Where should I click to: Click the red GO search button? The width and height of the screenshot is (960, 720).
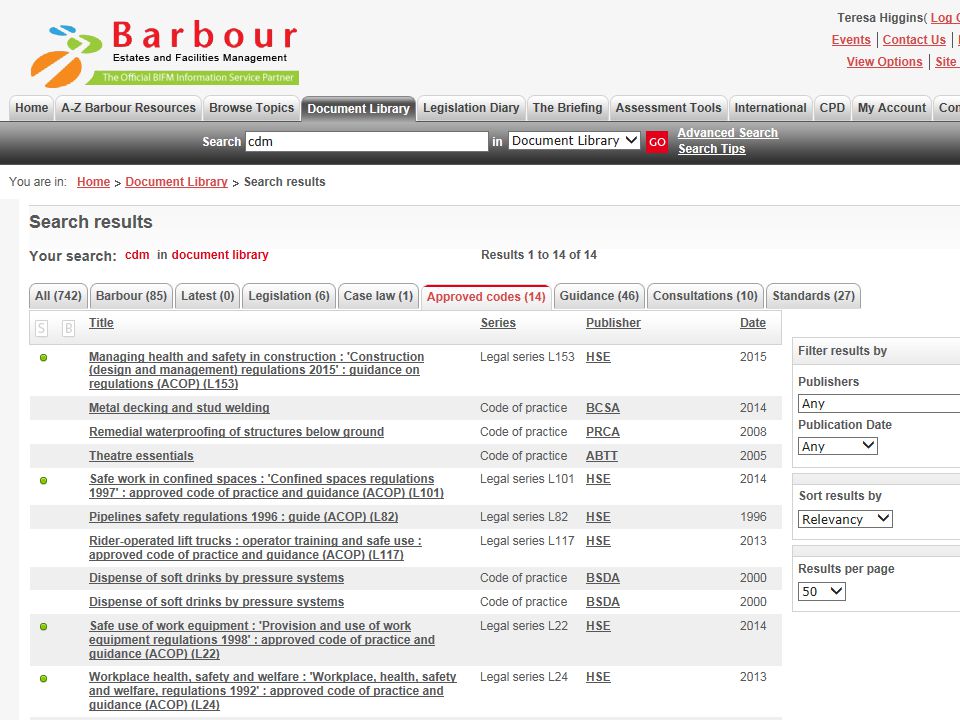[657, 142]
